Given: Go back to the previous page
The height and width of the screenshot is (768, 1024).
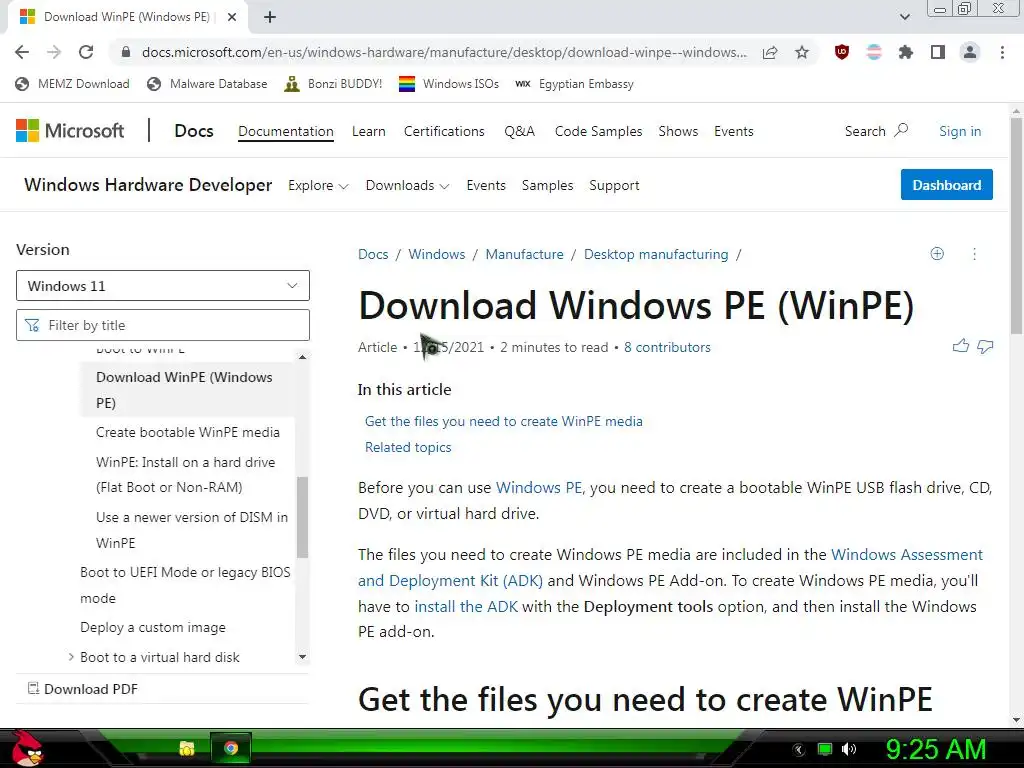Looking at the screenshot, I should (x=22, y=52).
